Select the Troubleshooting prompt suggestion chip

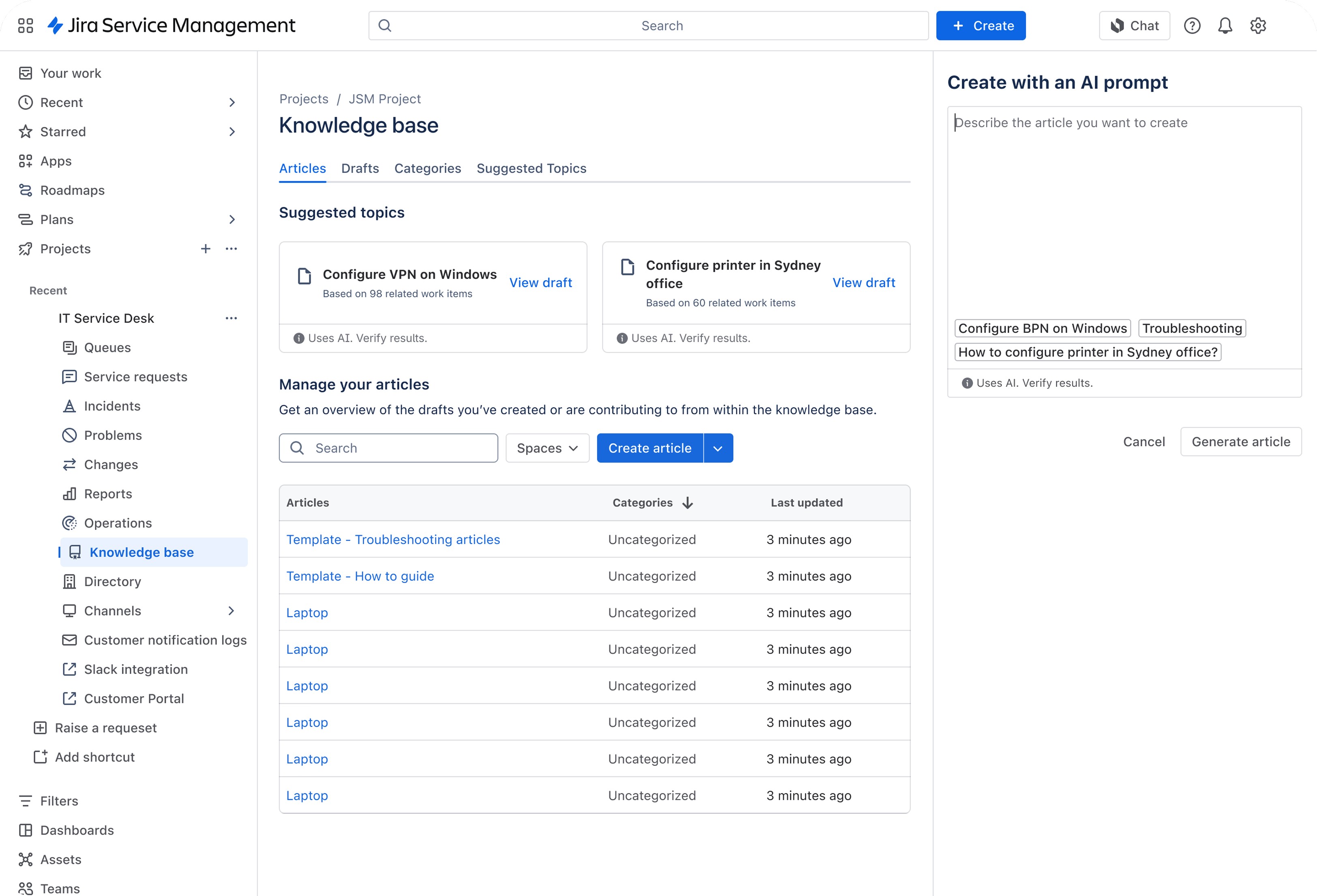(x=1191, y=328)
